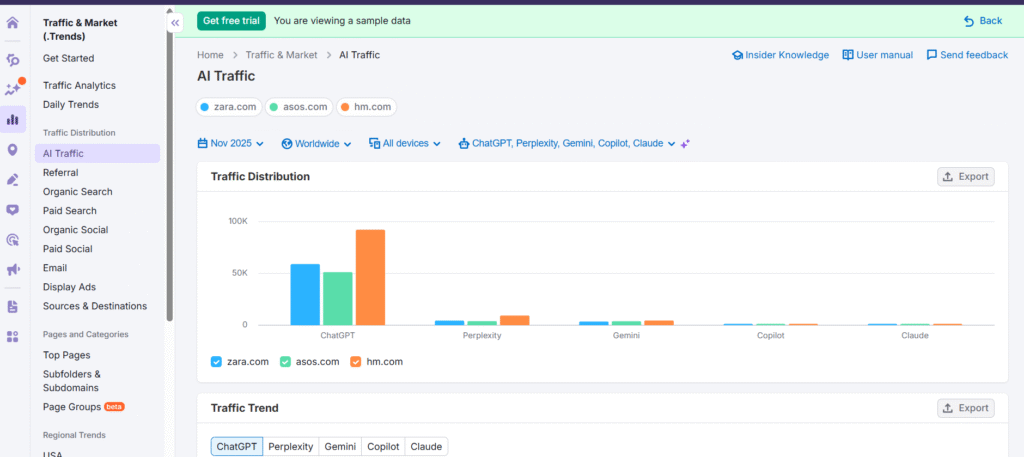Click the Get free trial button
The height and width of the screenshot is (457, 1024).
pos(231,20)
